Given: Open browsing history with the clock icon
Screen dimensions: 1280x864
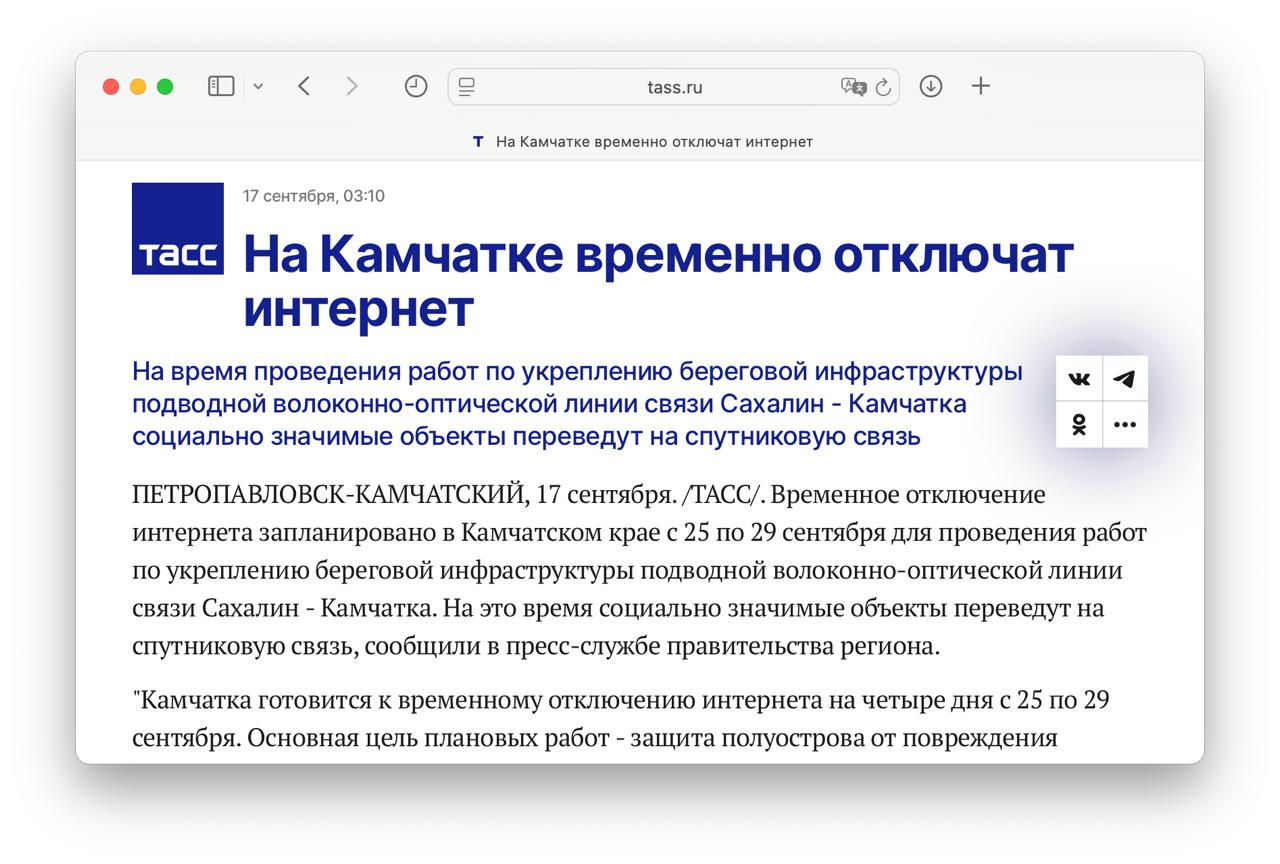Looking at the screenshot, I should pyautogui.click(x=416, y=86).
